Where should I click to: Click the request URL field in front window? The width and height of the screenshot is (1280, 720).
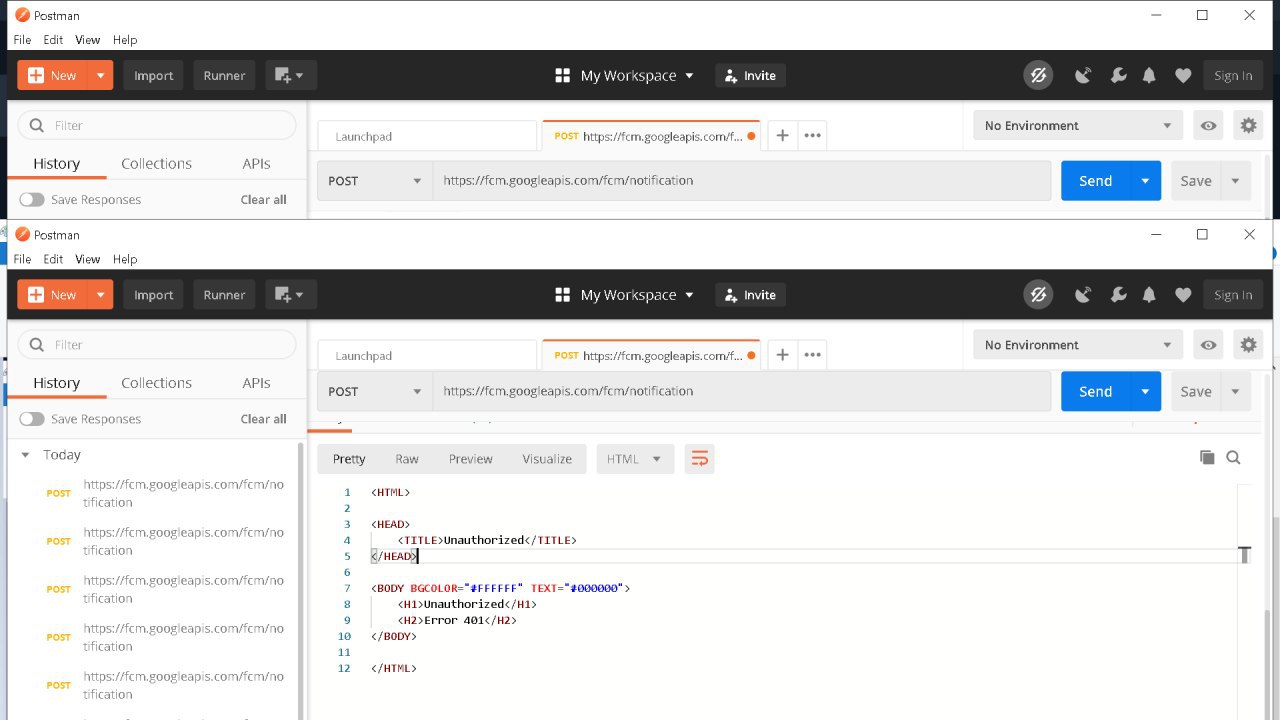point(742,392)
